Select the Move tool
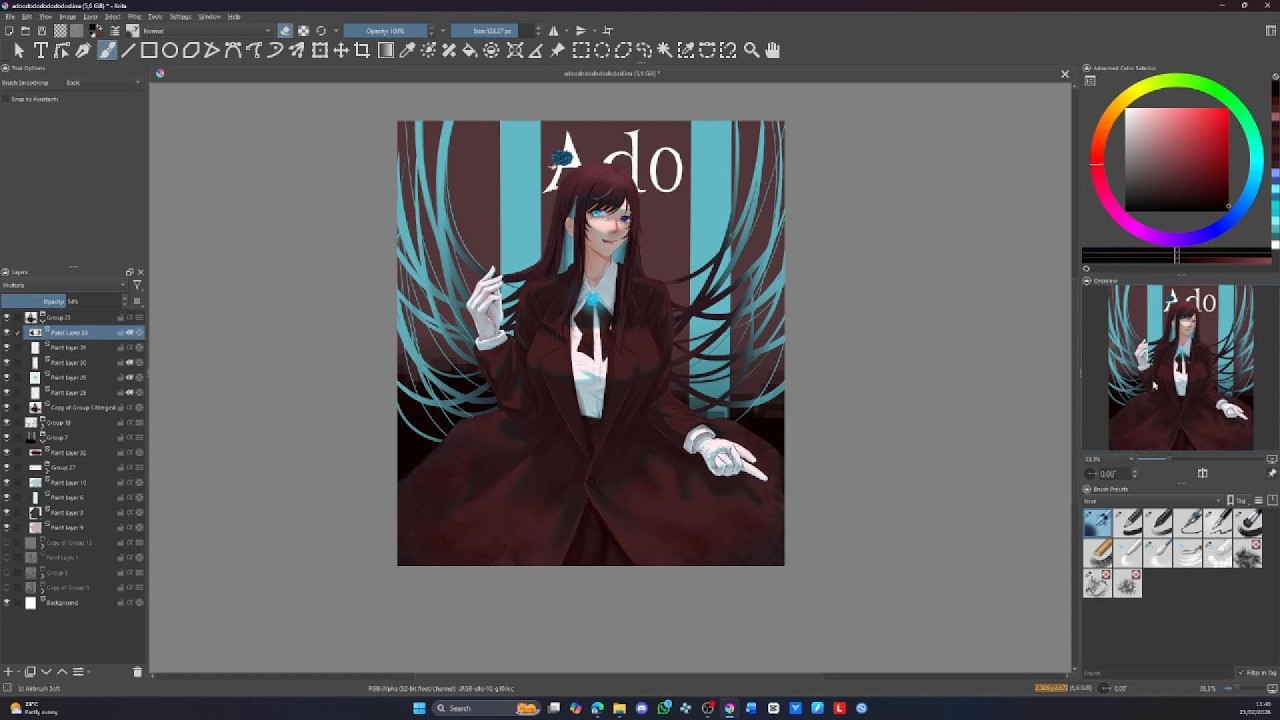This screenshot has width=1280, height=720. coord(341,50)
